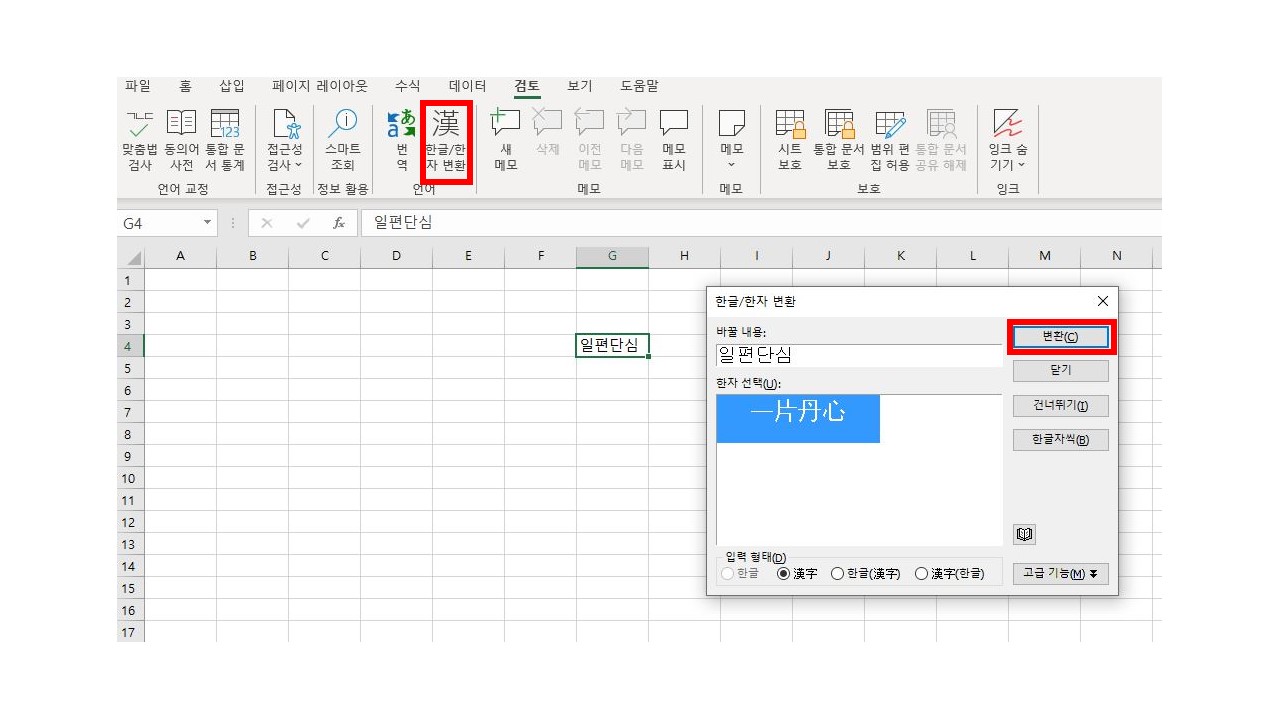Open the Data (데이터) tab

pyautogui.click(x=468, y=86)
